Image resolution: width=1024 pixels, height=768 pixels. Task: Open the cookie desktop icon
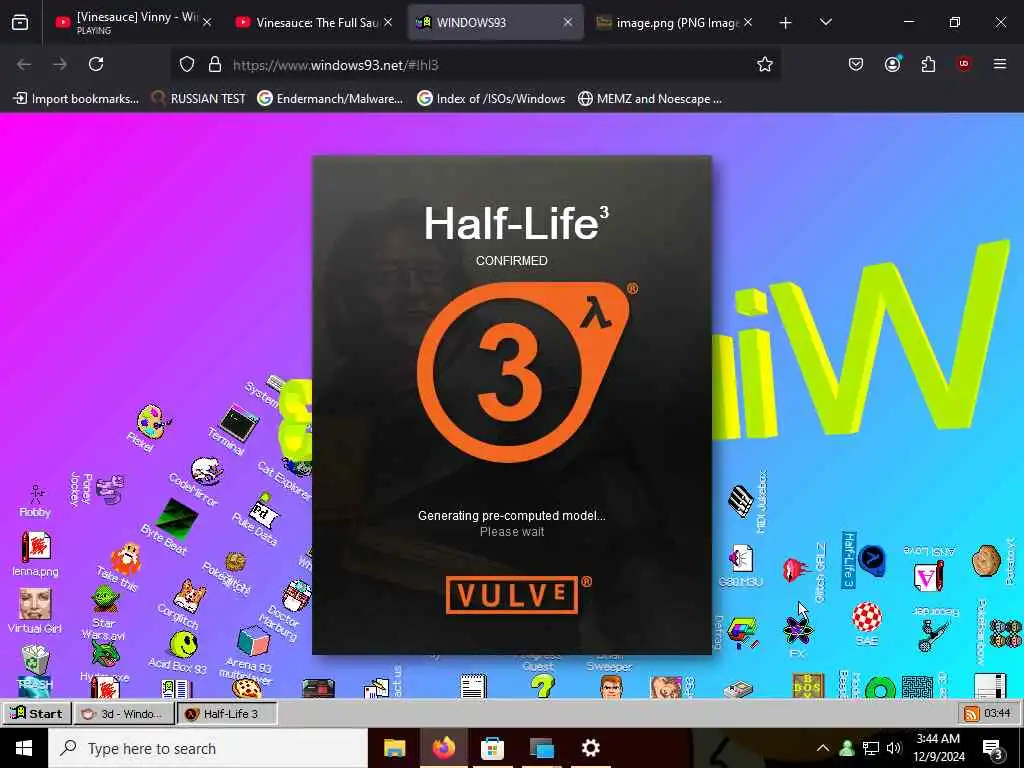tap(247, 688)
